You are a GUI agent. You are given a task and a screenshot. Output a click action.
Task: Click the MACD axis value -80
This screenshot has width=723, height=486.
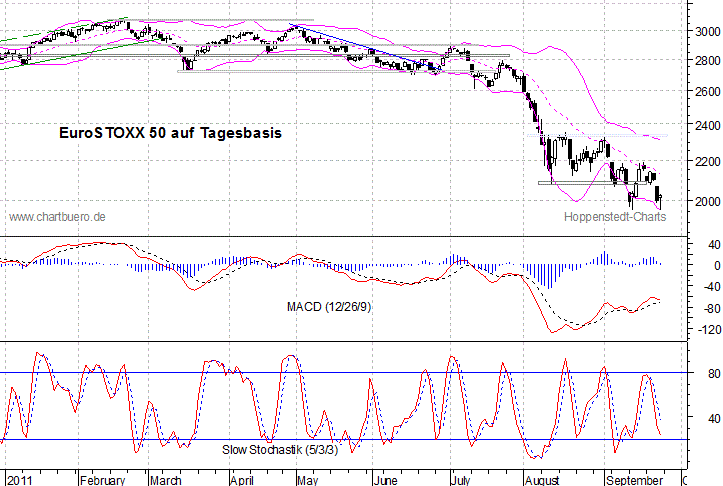pos(711,308)
